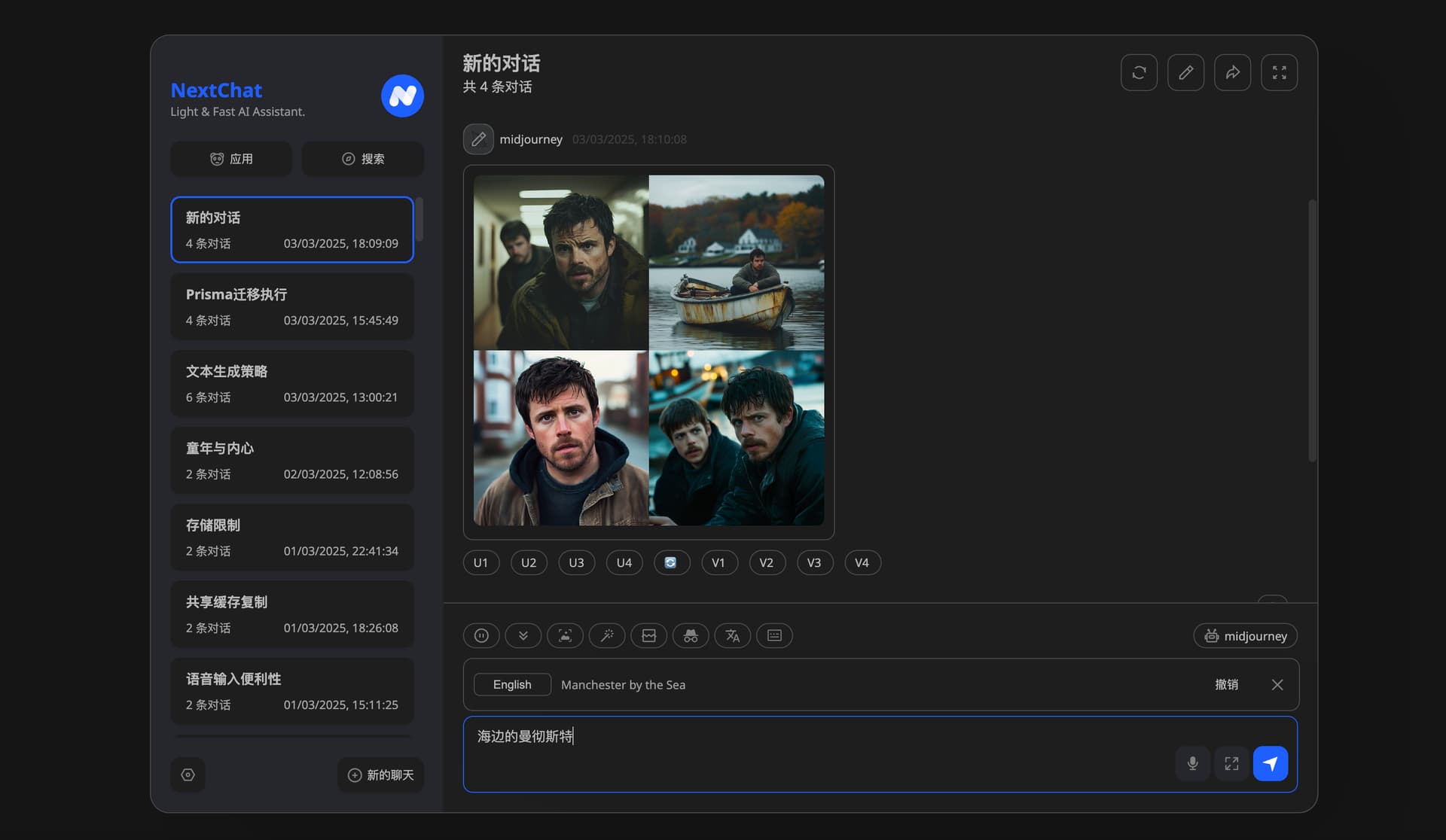Click the edit icon beside midjourney message
This screenshot has height=840, width=1446.
pos(478,139)
